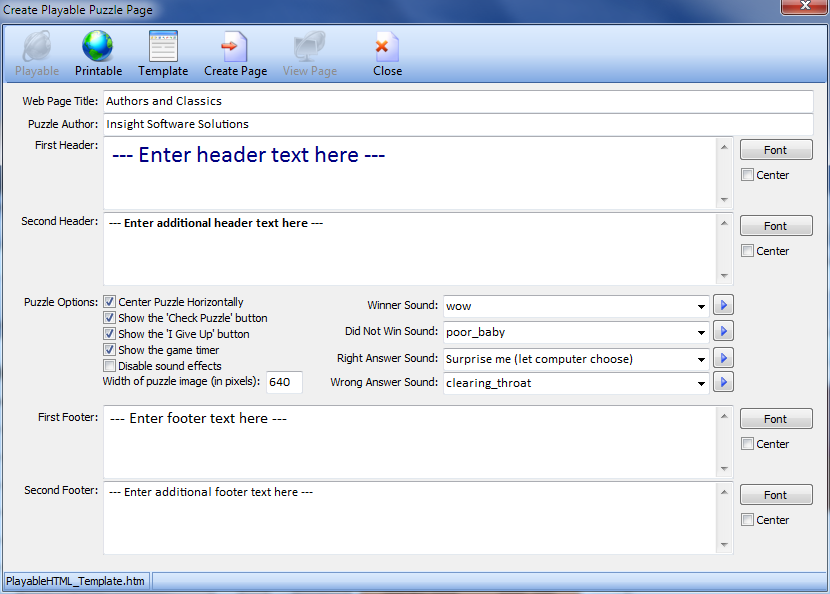This screenshot has height=594, width=830.
Task: Open the Template toolbar icon
Action: 163,47
